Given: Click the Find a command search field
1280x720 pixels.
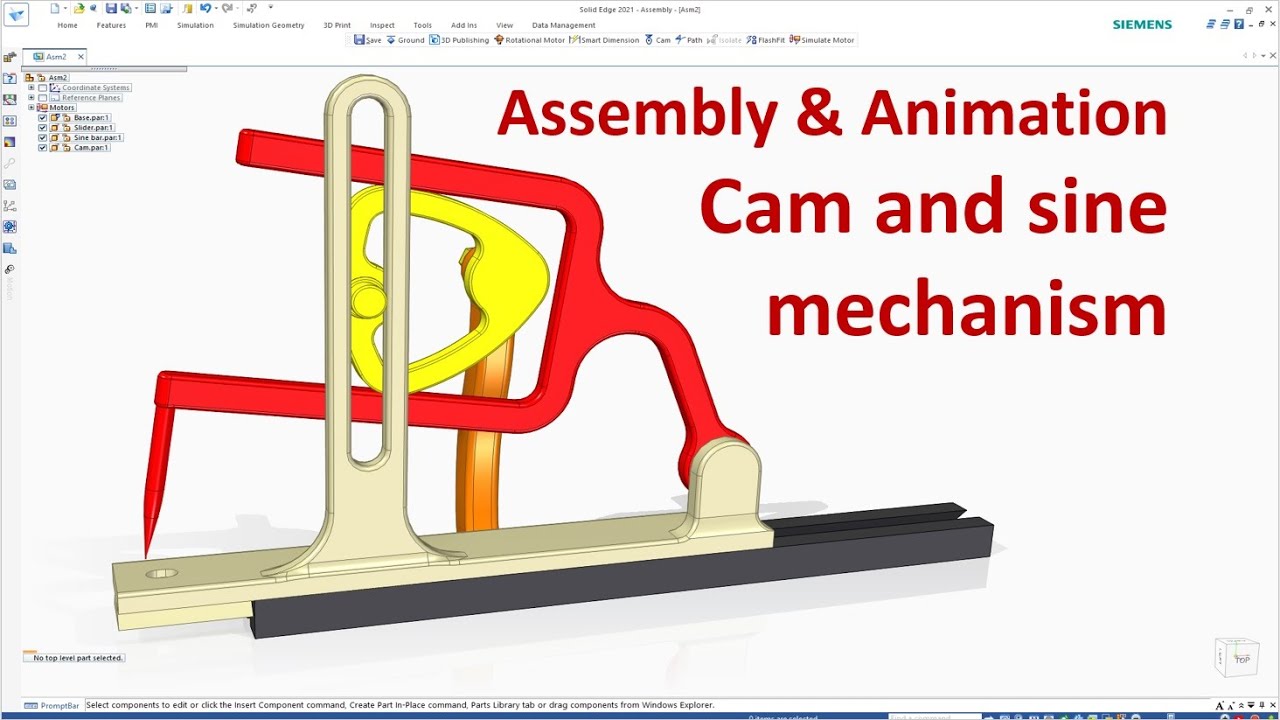Looking at the screenshot, I should (x=935, y=717).
